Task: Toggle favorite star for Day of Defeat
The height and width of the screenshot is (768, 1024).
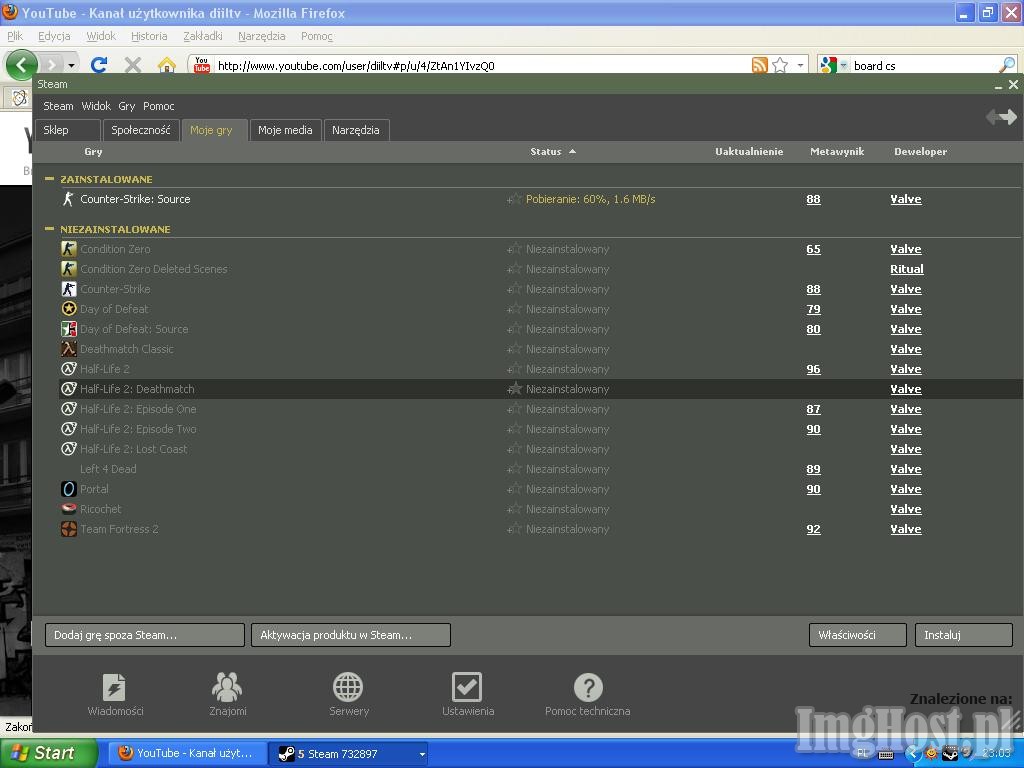Action: coord(515,309)
